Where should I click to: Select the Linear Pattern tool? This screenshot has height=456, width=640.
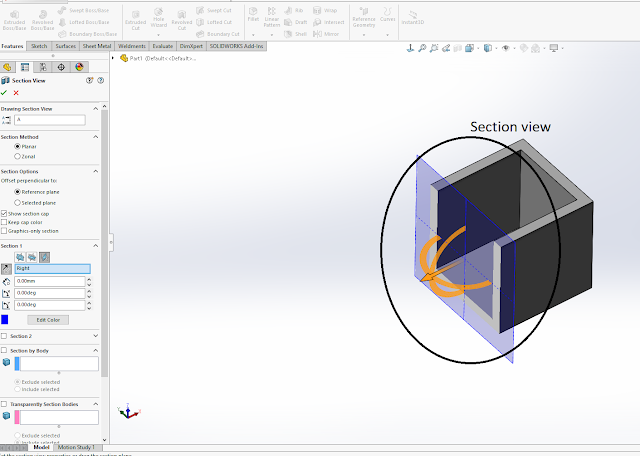[x=271, y=18]
